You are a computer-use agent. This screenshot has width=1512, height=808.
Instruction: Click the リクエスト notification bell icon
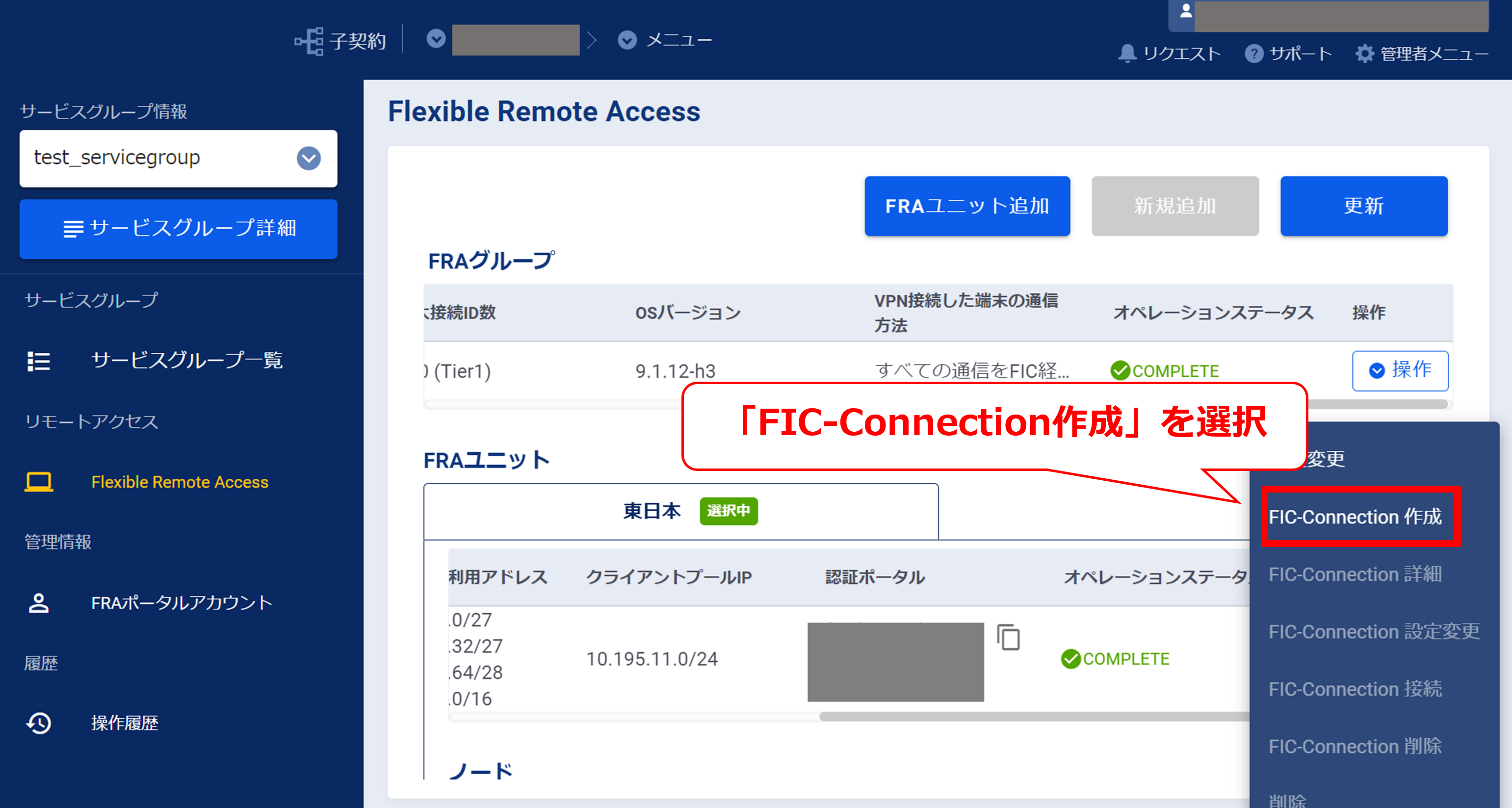1128,54
